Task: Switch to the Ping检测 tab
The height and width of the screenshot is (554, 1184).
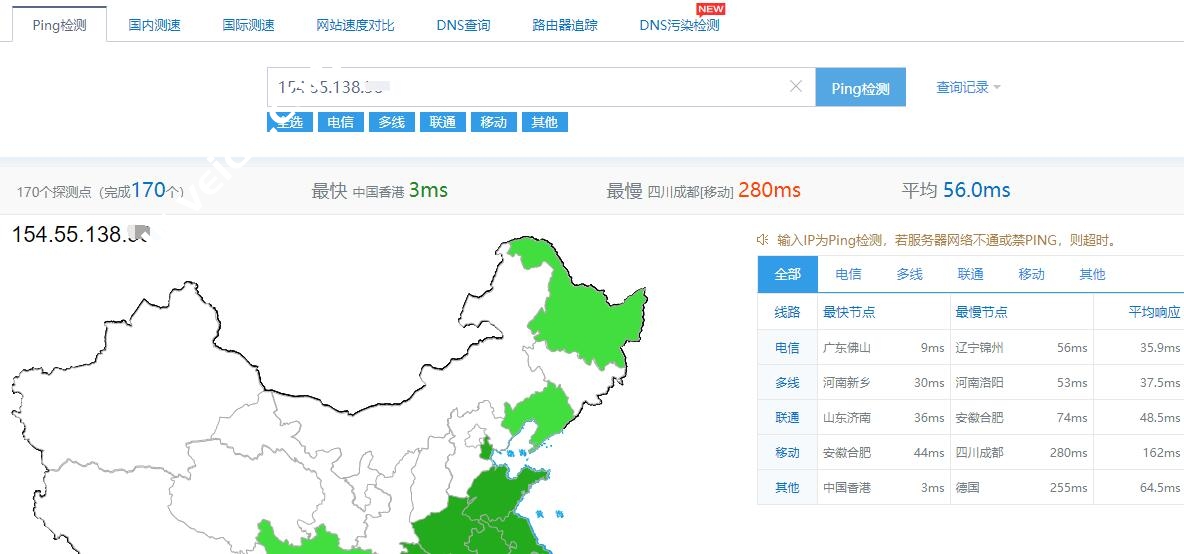Action: (60, 25)
